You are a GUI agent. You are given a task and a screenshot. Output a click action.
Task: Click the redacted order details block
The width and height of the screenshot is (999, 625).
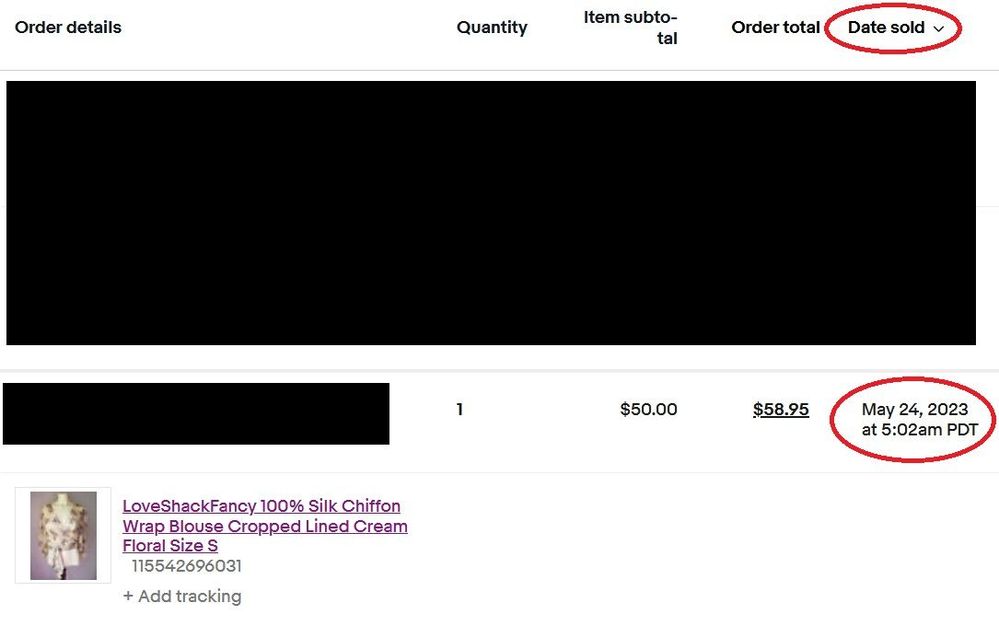point(196,413)
